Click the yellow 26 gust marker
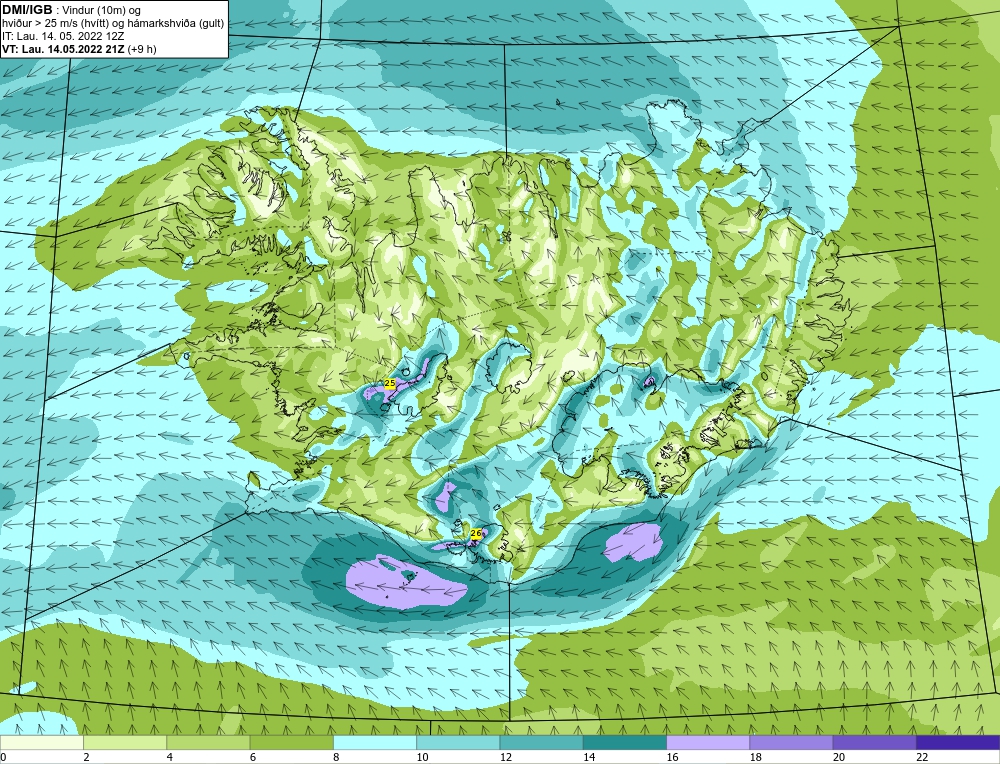 (475, 533)
